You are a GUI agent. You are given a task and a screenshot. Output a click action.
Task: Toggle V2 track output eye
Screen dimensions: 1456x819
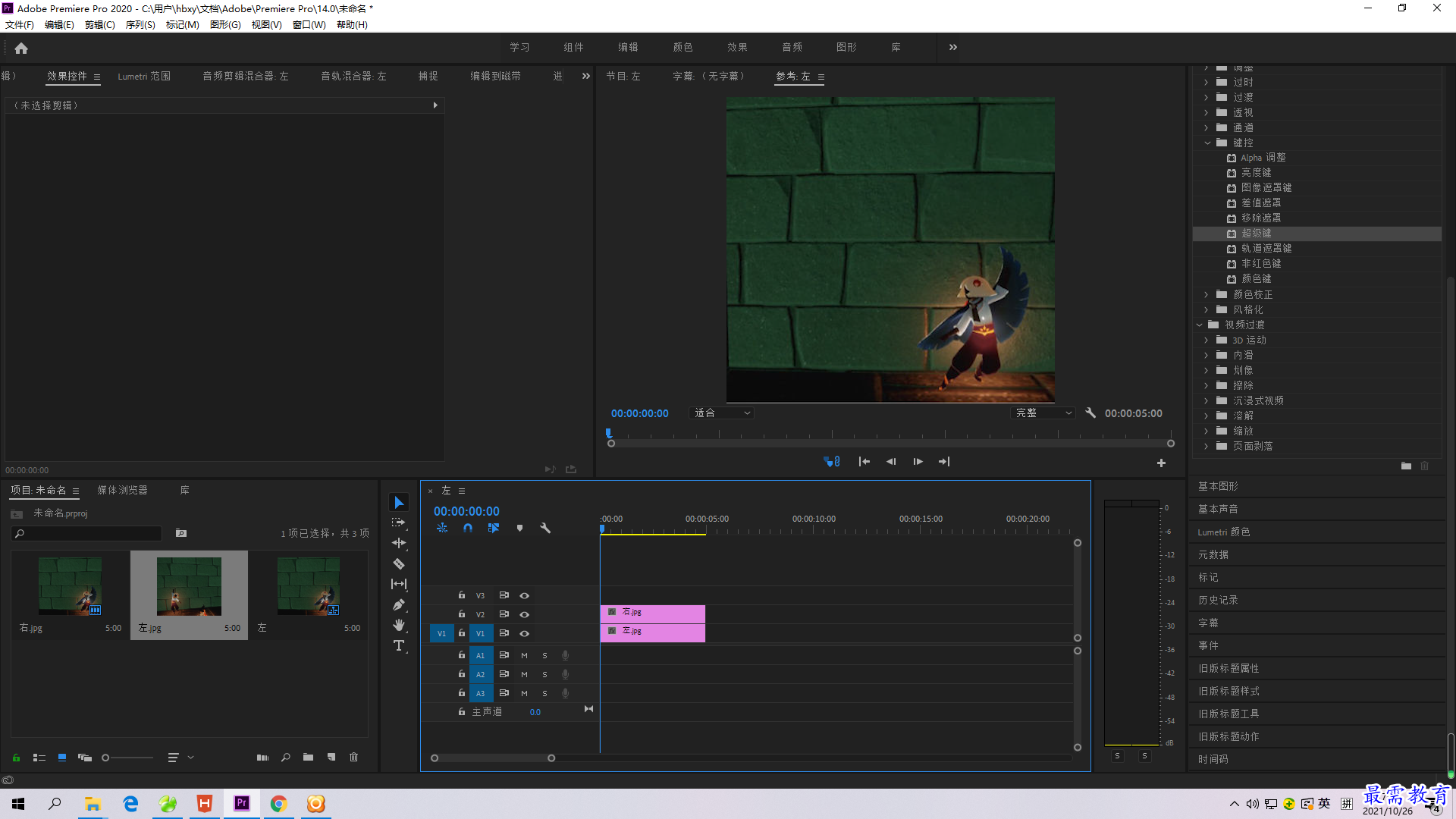click(524, 614)
